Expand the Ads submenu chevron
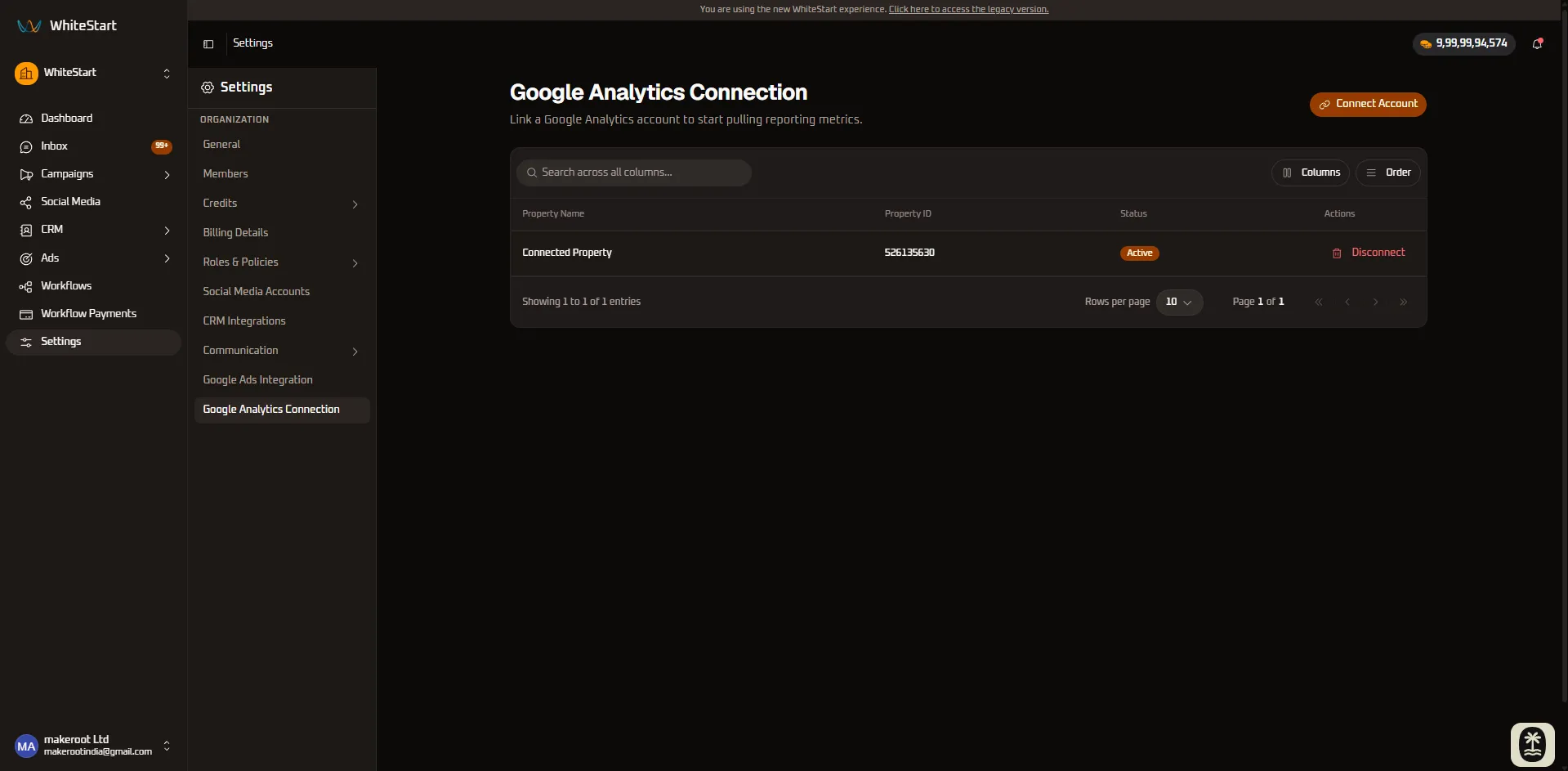 167,258
